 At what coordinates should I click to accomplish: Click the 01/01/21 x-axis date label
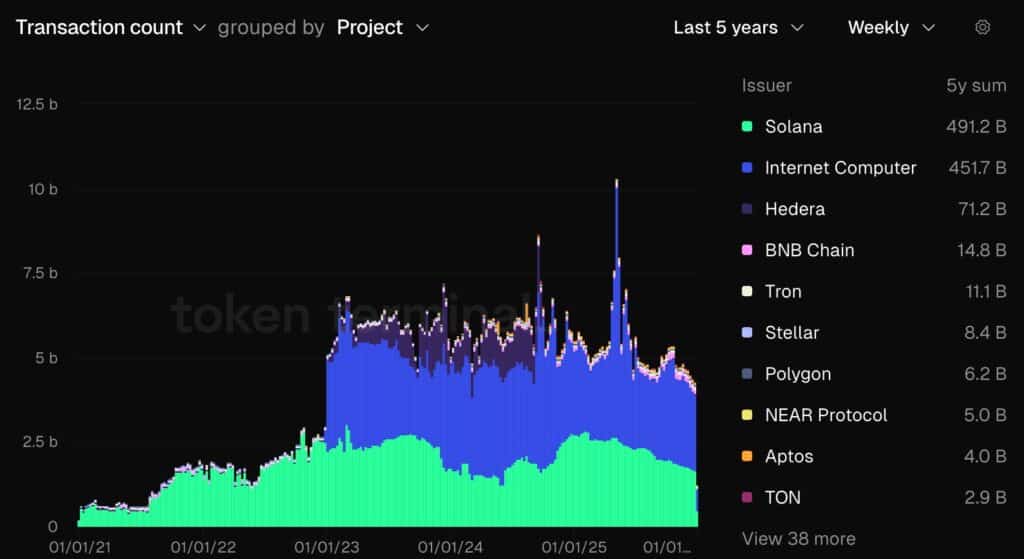coord(81,547)
